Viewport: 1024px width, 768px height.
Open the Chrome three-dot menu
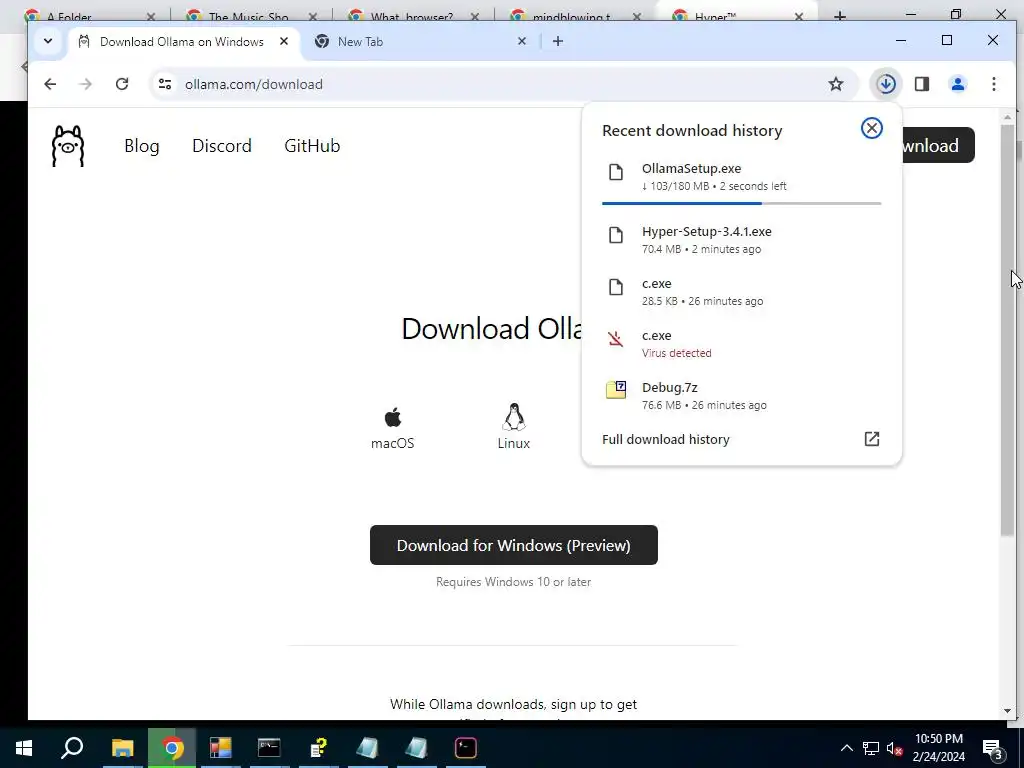pyautogui.click(x=993, y=84)
